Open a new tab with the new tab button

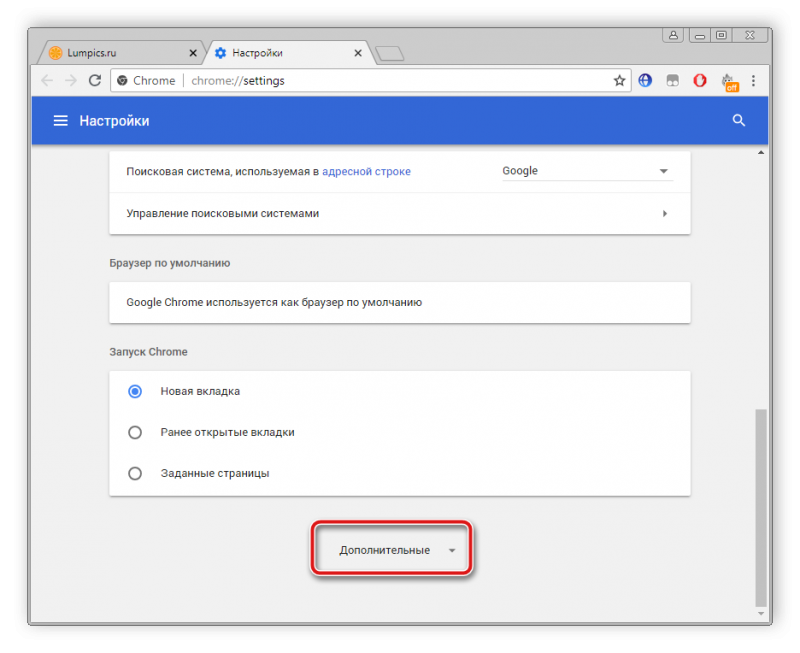[390, 54]
